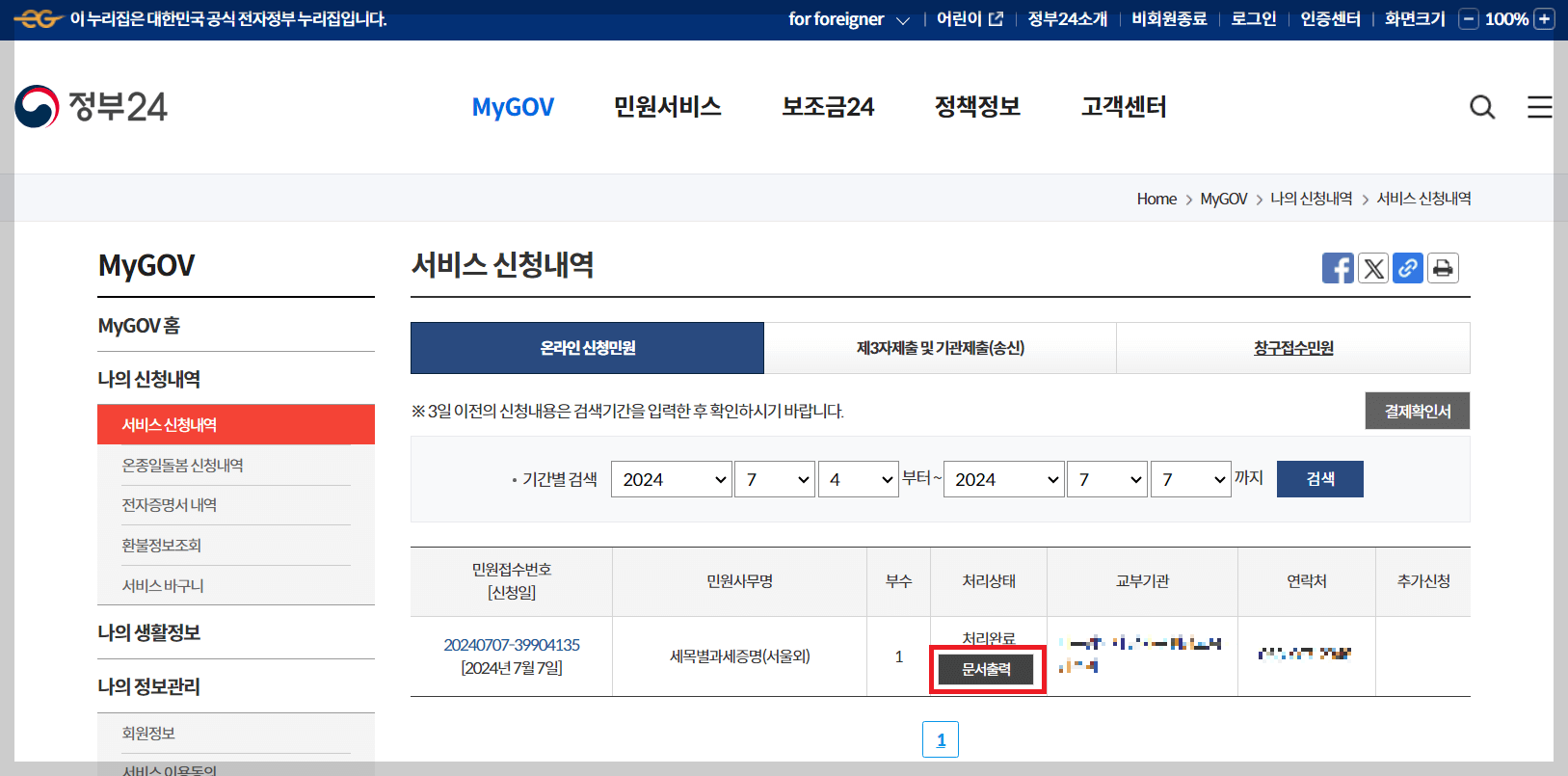
Task: Open 고객센터 main menu
Action: point(1124,107)
